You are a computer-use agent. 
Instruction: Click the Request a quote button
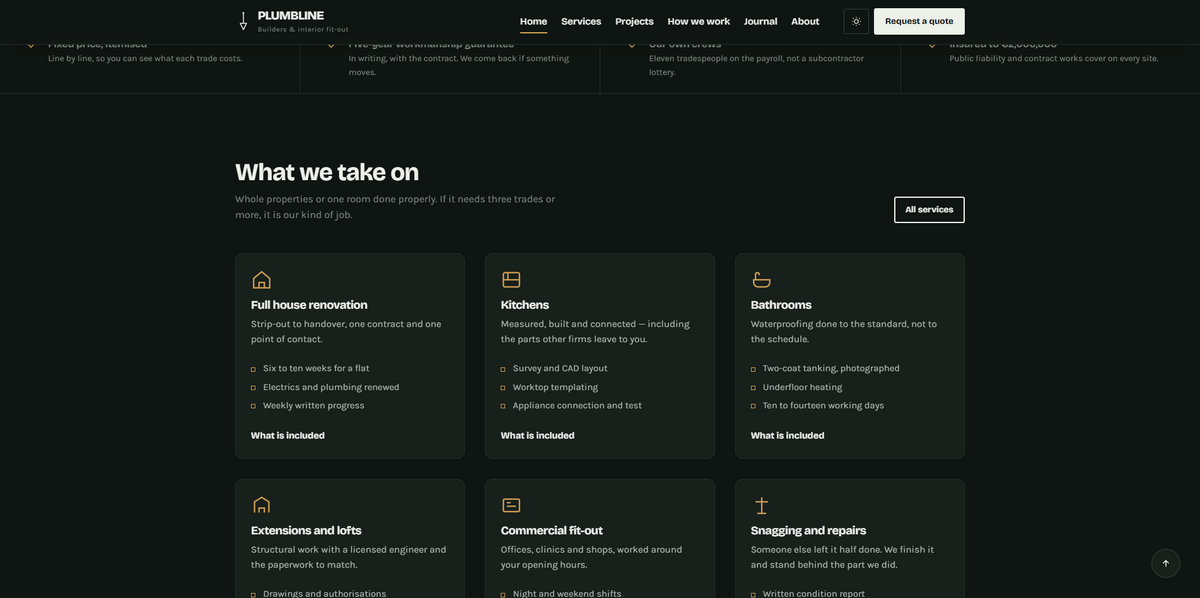[919, 21]
